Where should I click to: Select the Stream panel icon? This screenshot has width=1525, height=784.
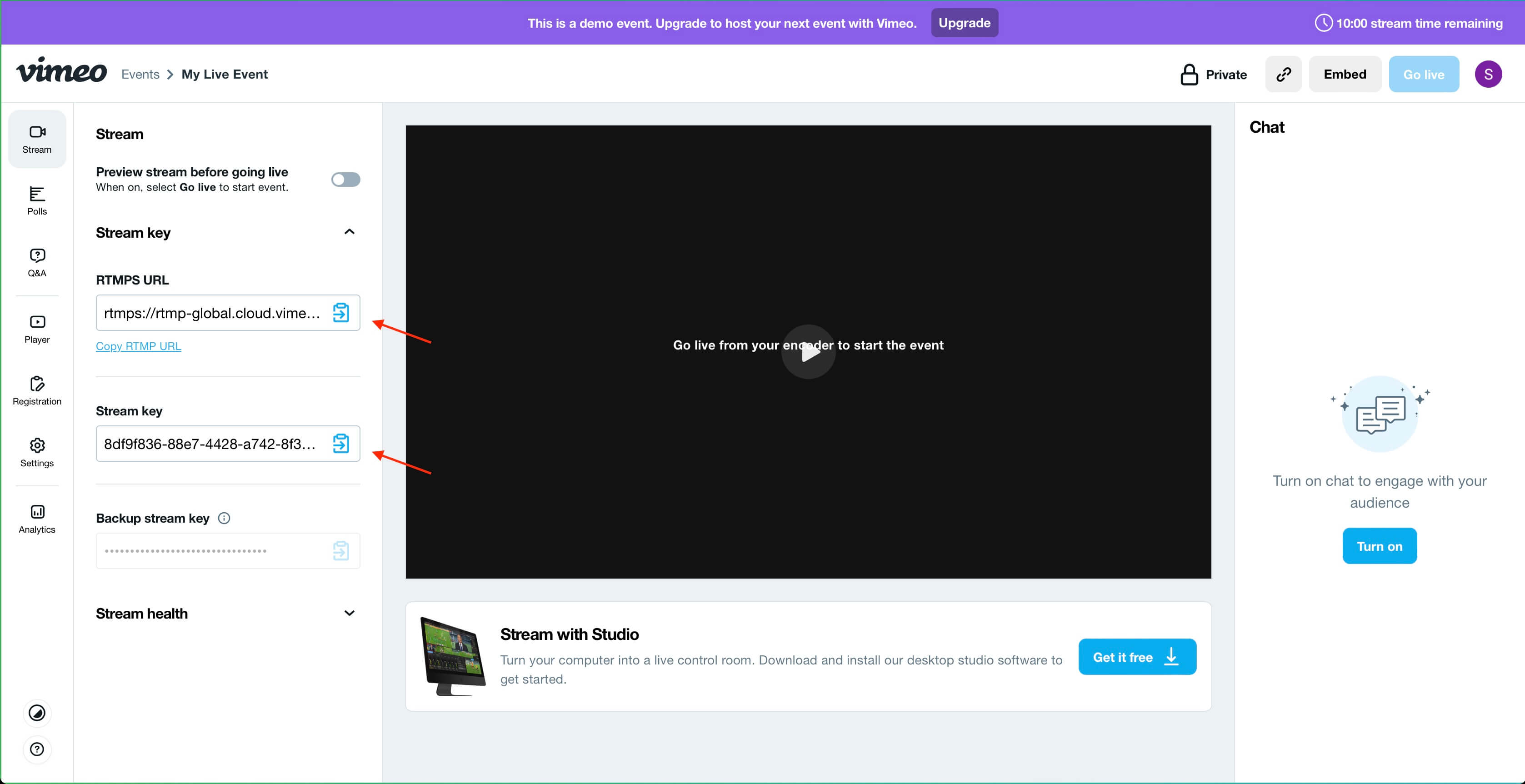click(x=37, y=138)
